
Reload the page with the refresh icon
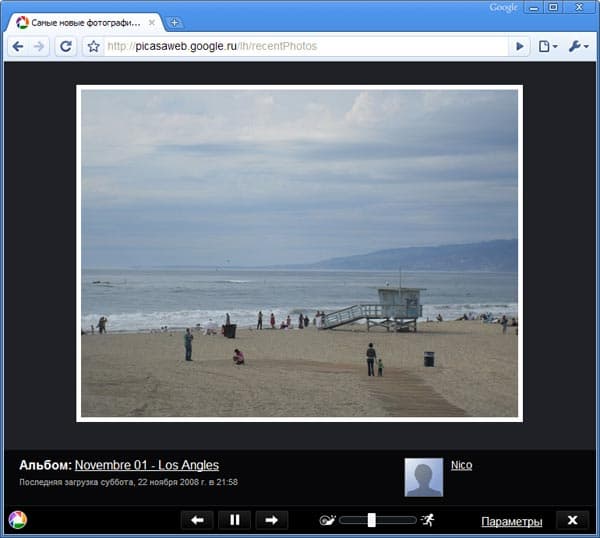pyautogui.click(x=65, y=46)
